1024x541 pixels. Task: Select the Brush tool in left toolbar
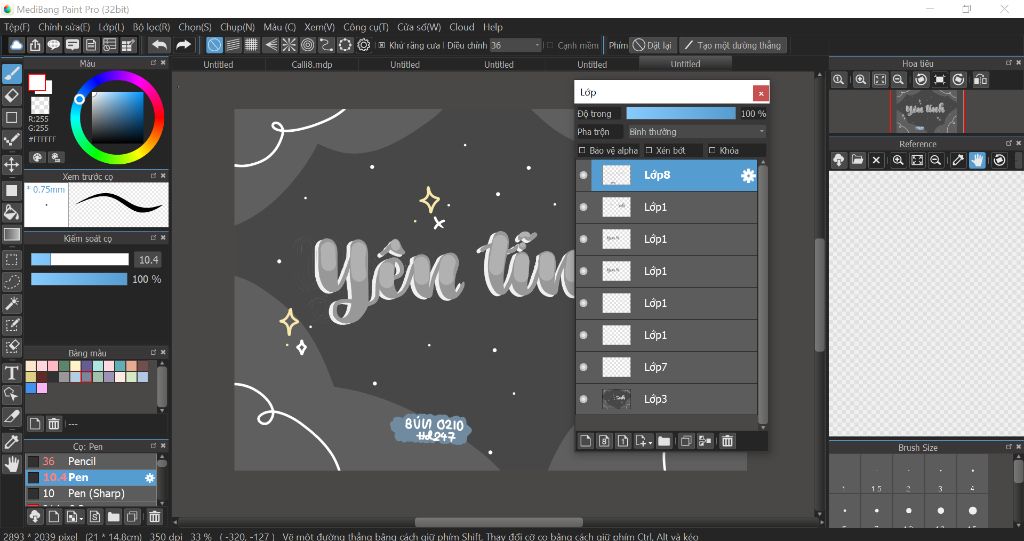[12, 74]
